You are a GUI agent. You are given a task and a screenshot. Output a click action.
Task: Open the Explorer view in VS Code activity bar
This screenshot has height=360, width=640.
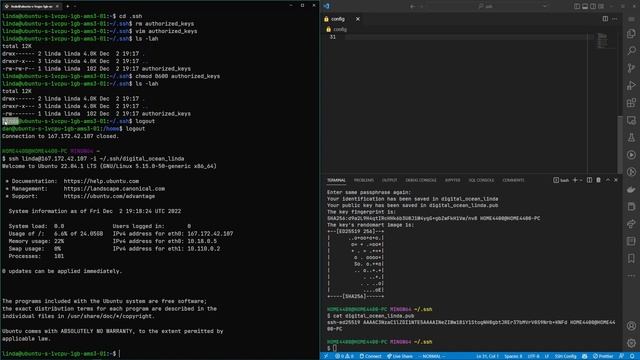pos(631,33)
